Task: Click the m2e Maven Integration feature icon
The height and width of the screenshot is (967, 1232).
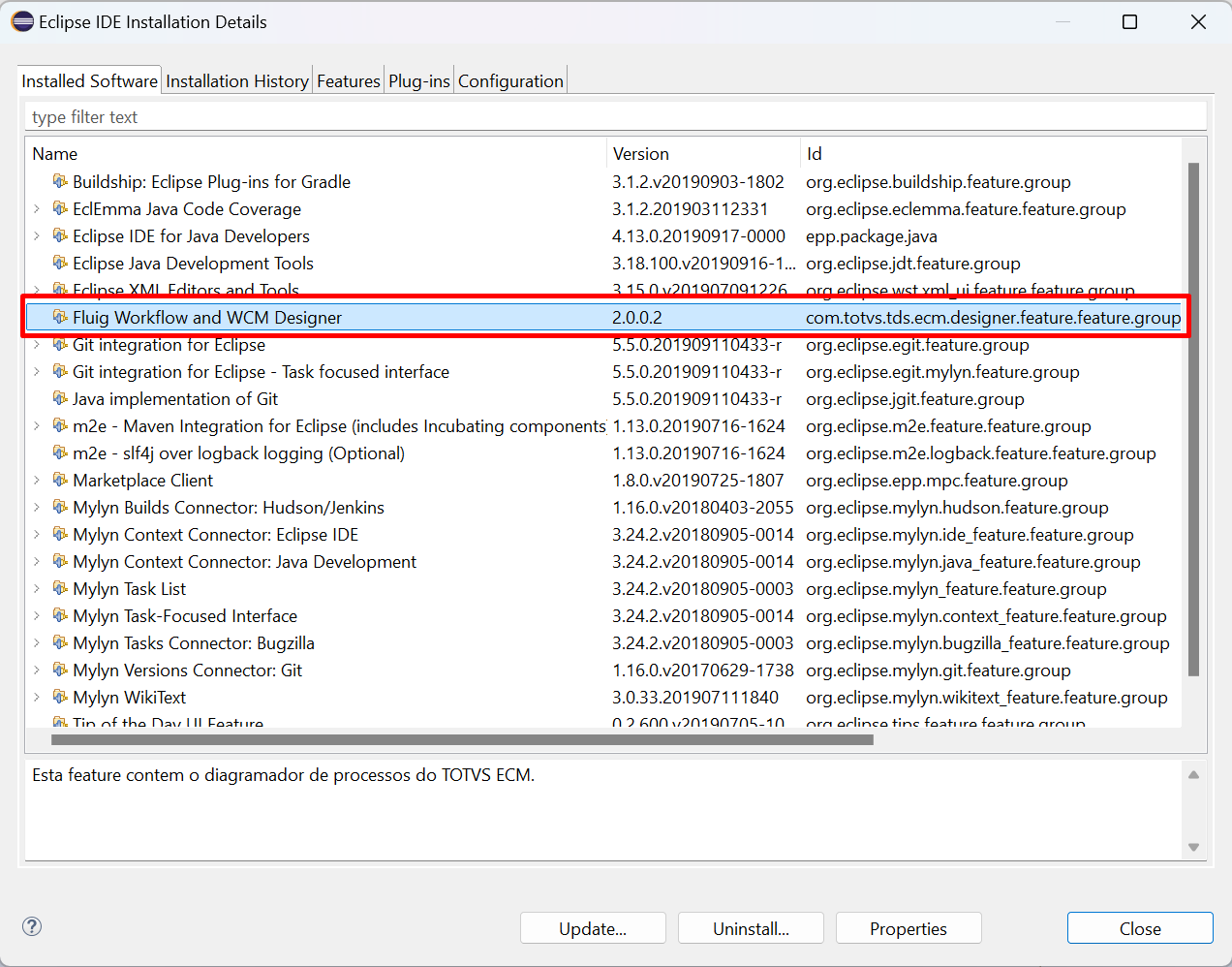Action: point(60,425)
